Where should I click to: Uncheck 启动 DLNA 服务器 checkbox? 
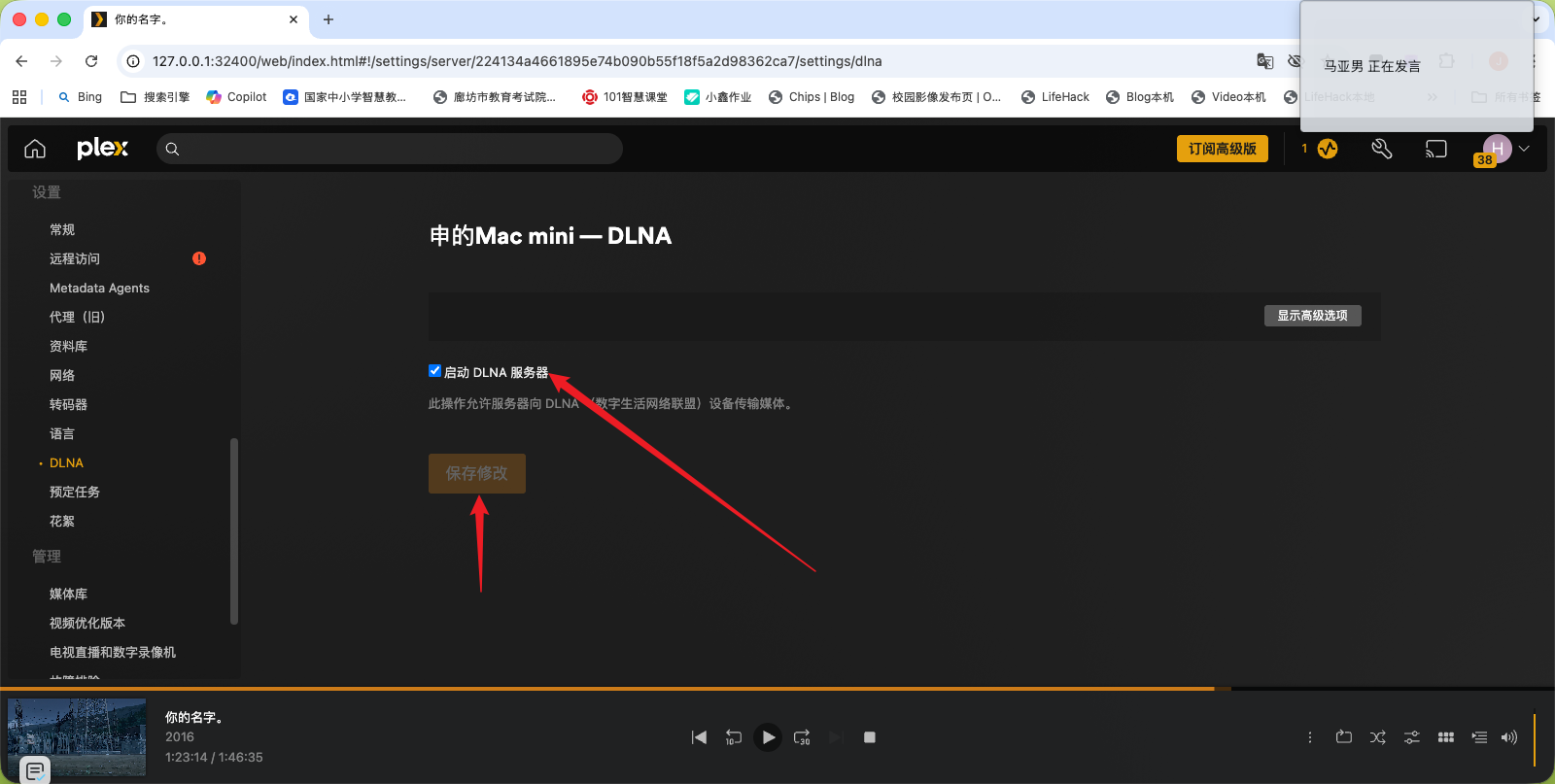pyautogui.click(x=434, y=371)
